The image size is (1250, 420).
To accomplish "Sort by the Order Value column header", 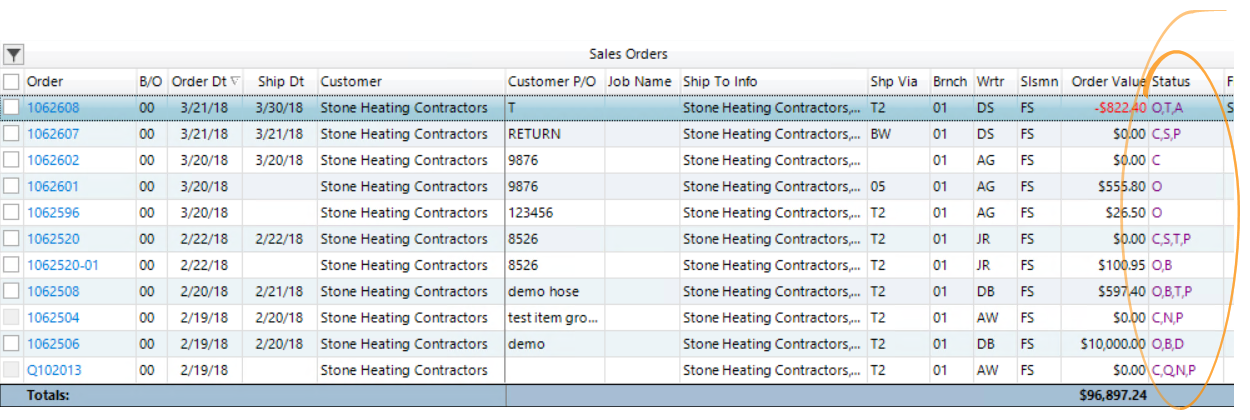I will (1108, 81).
